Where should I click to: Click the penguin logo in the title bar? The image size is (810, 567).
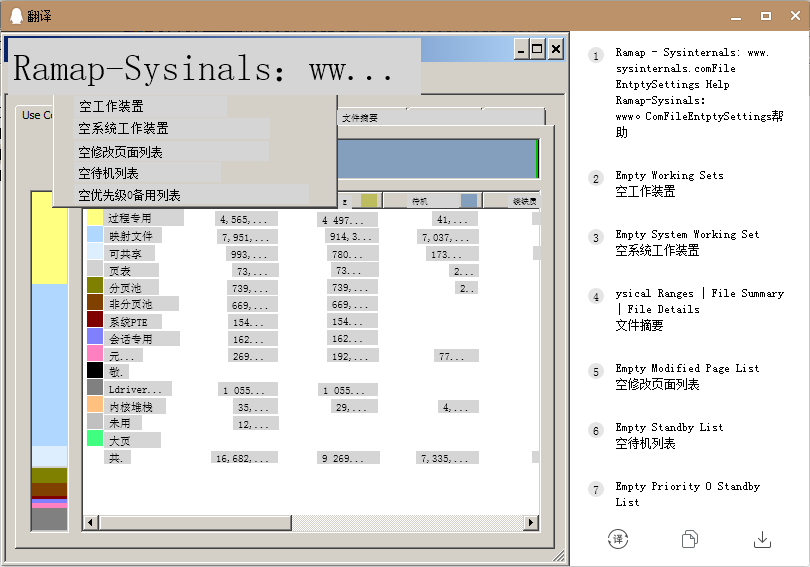[x=17, y=15]
